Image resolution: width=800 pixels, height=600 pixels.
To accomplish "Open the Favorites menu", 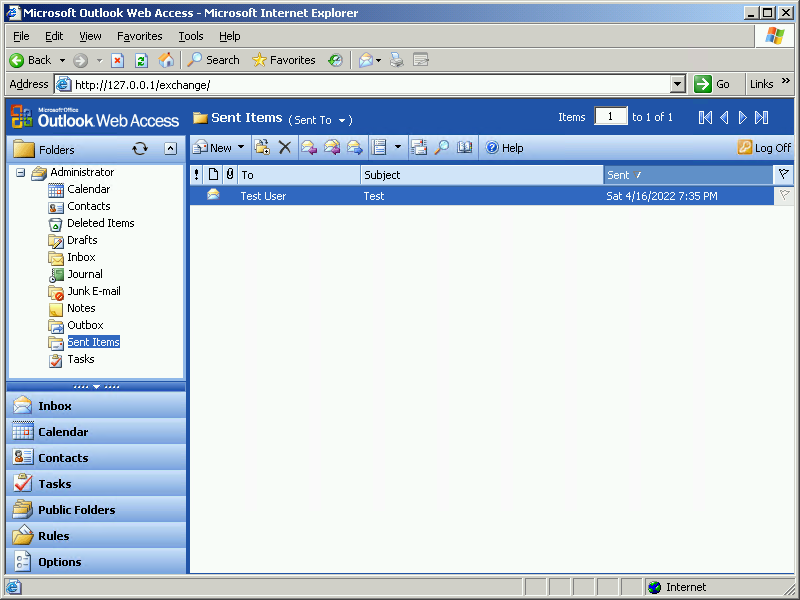I will 140,36.
